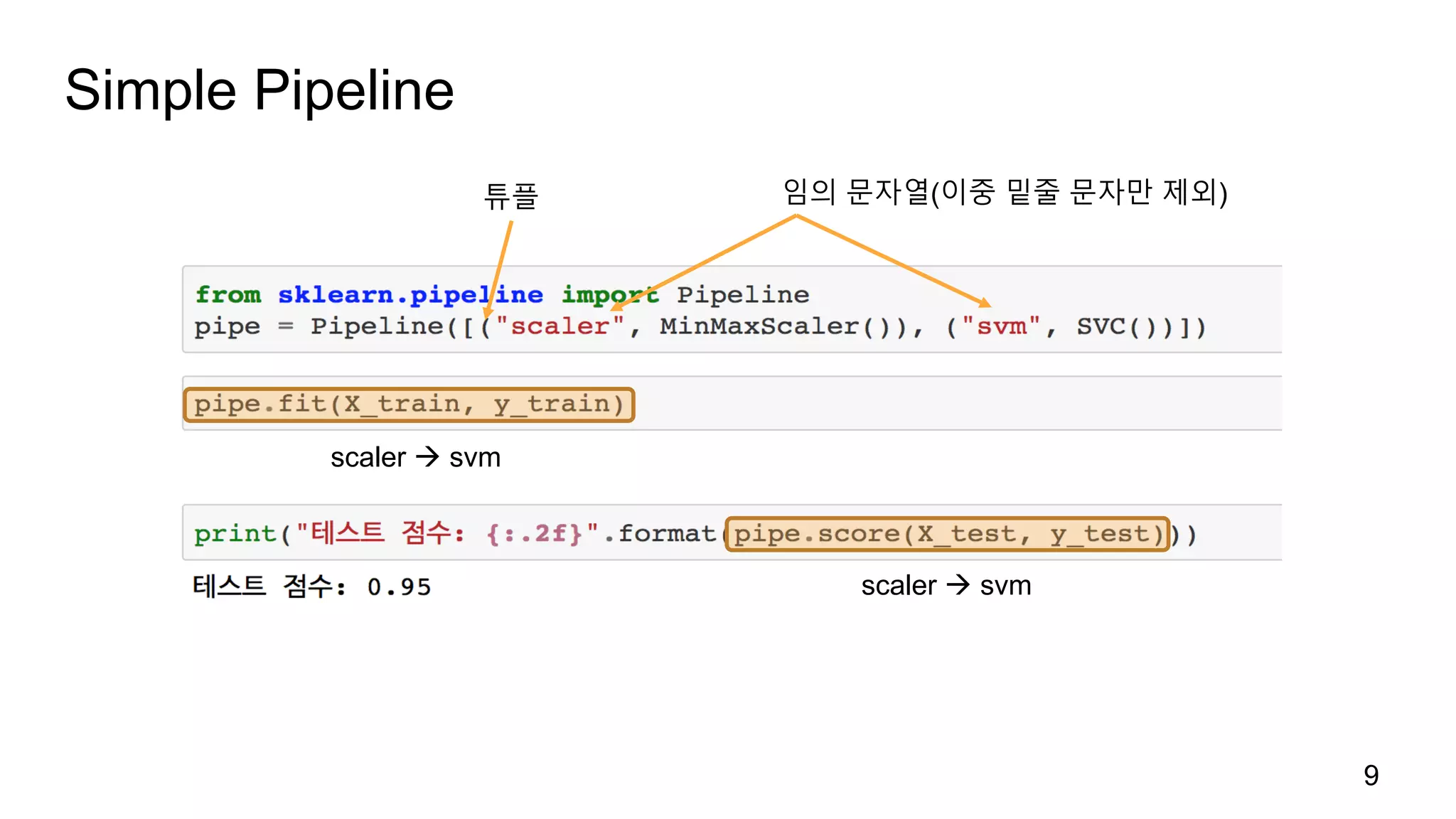Click the 튜플 annotation label

pos(510,196)
